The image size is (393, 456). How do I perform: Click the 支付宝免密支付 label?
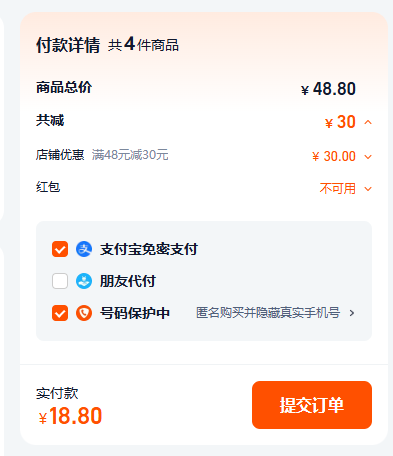pyautogui.click(x=149, y=249)
